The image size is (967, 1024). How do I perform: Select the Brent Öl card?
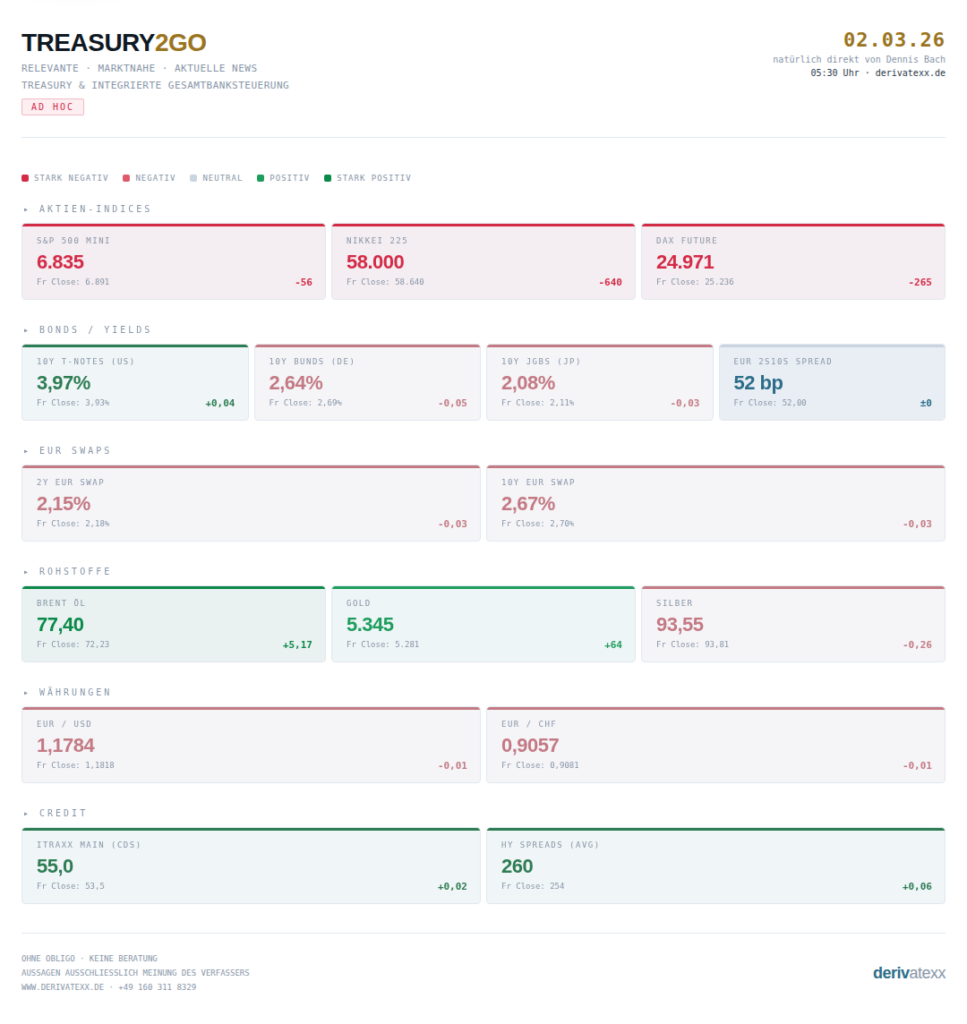point(174,625)
